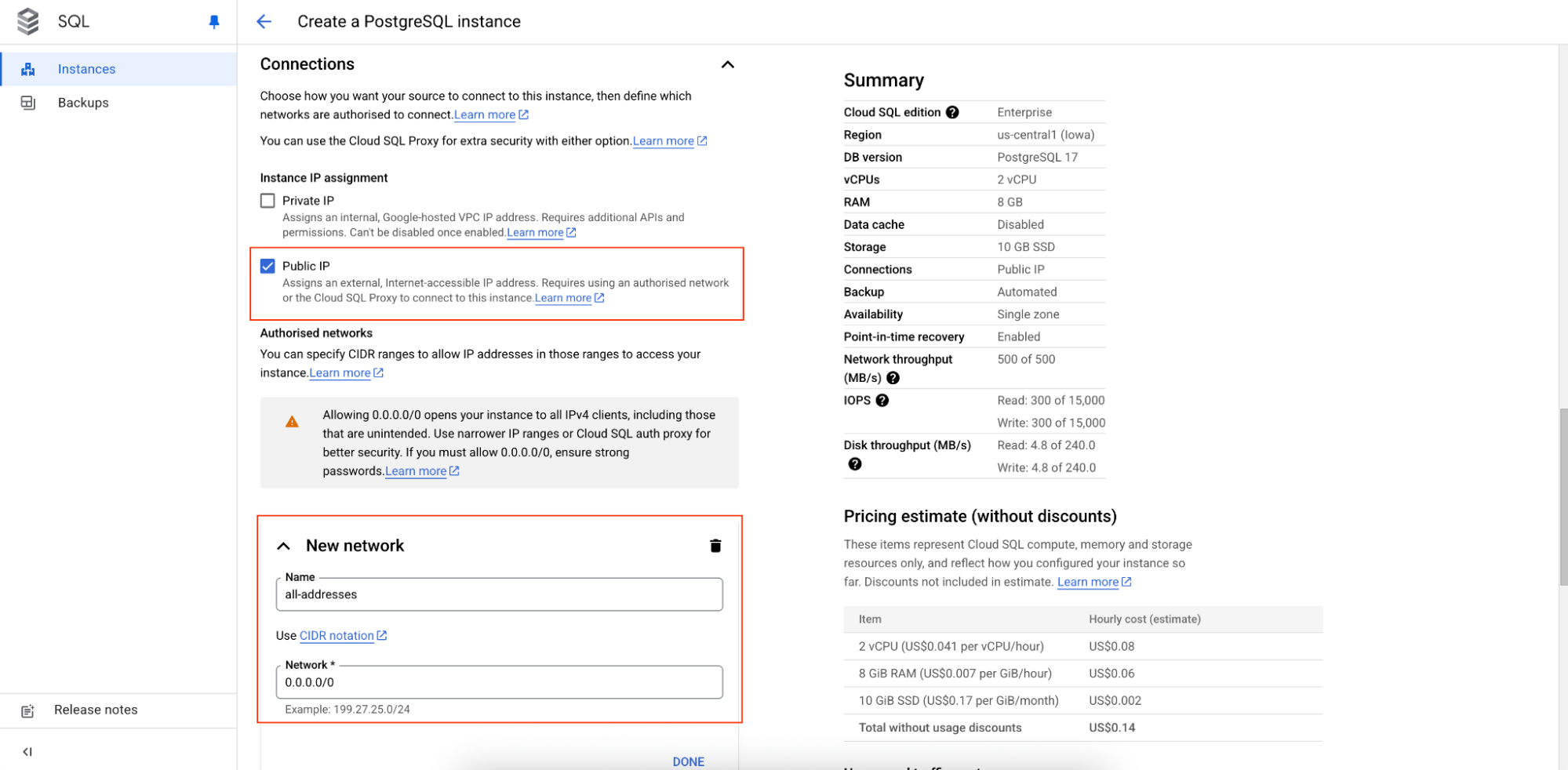1568x770 pixels.
Task: Uncheck the Public IP checkbox
Action: click(x=267, y=266)
